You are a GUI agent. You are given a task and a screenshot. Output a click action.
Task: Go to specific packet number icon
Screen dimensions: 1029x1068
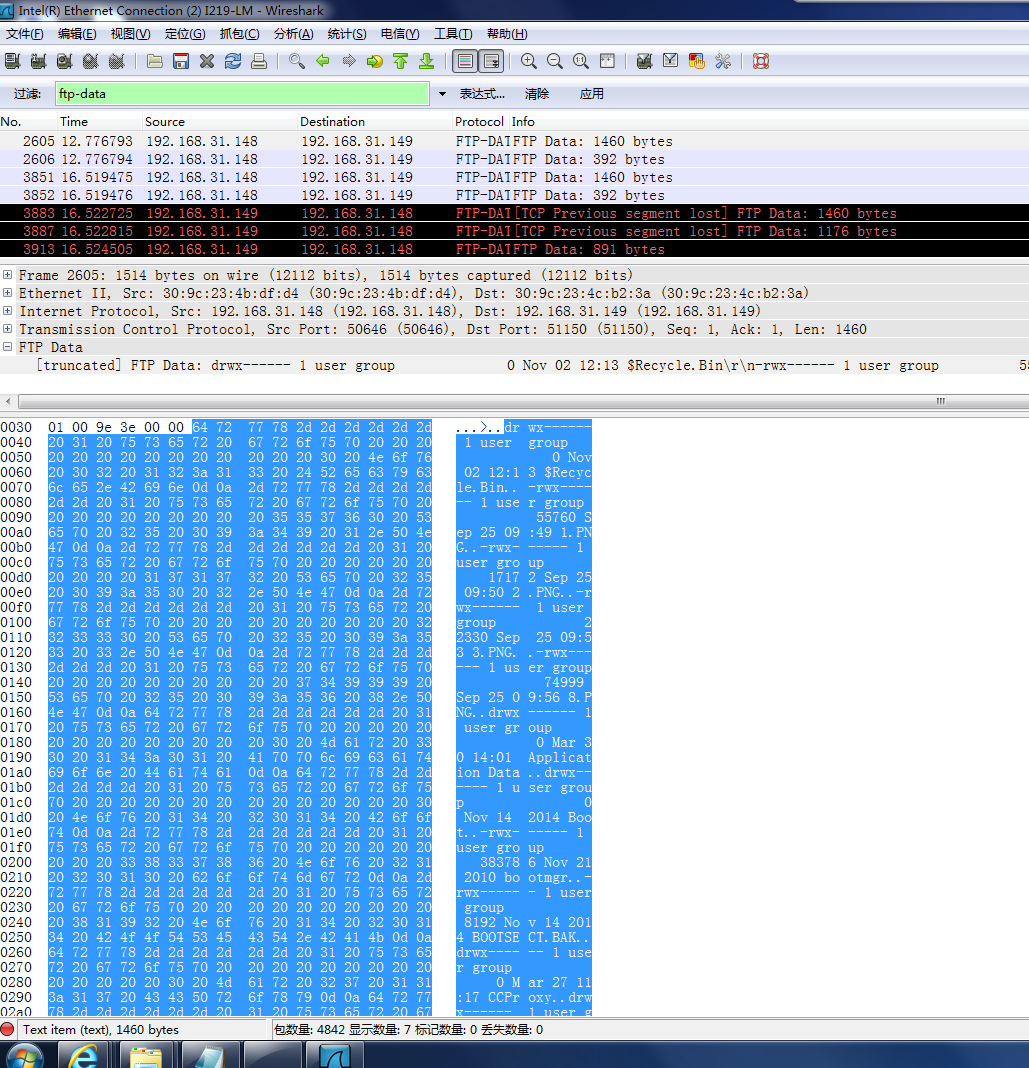(x=375, y=61)
